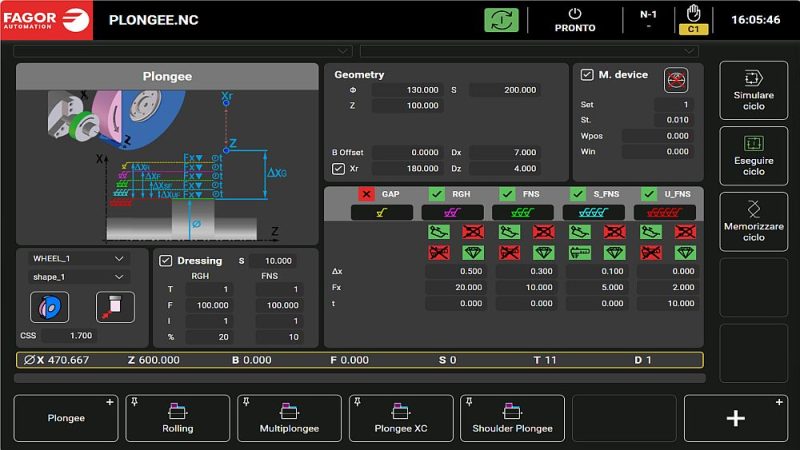Toggle the green diamond icon under RGH
Image resolution: width=800 pixels, height=450 pixels.
tap(473, 253)
